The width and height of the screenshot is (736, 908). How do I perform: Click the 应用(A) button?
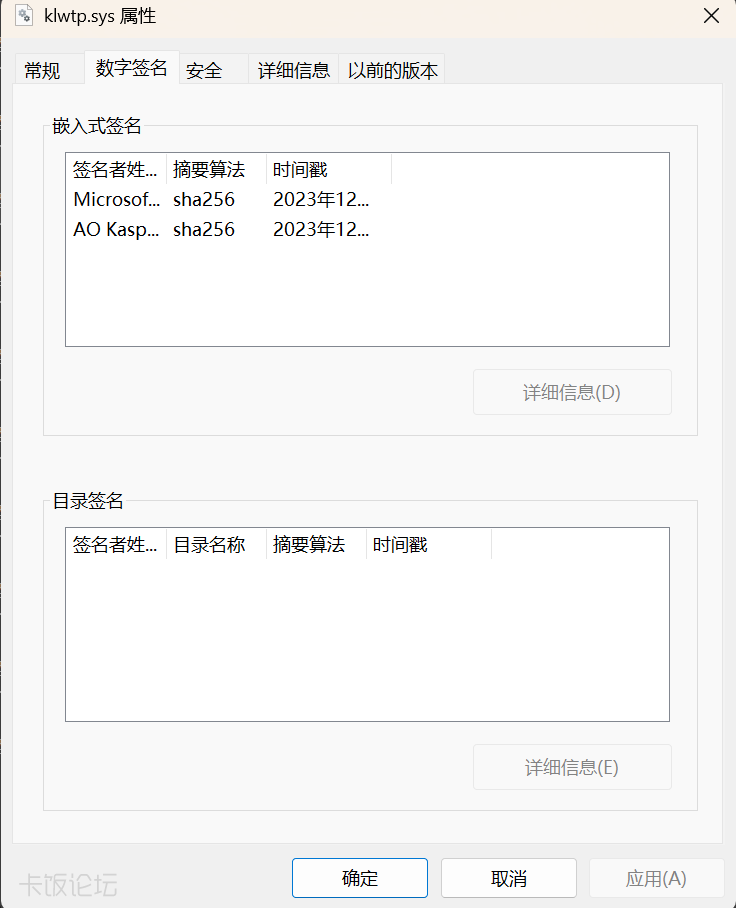[x=656, y=877]
